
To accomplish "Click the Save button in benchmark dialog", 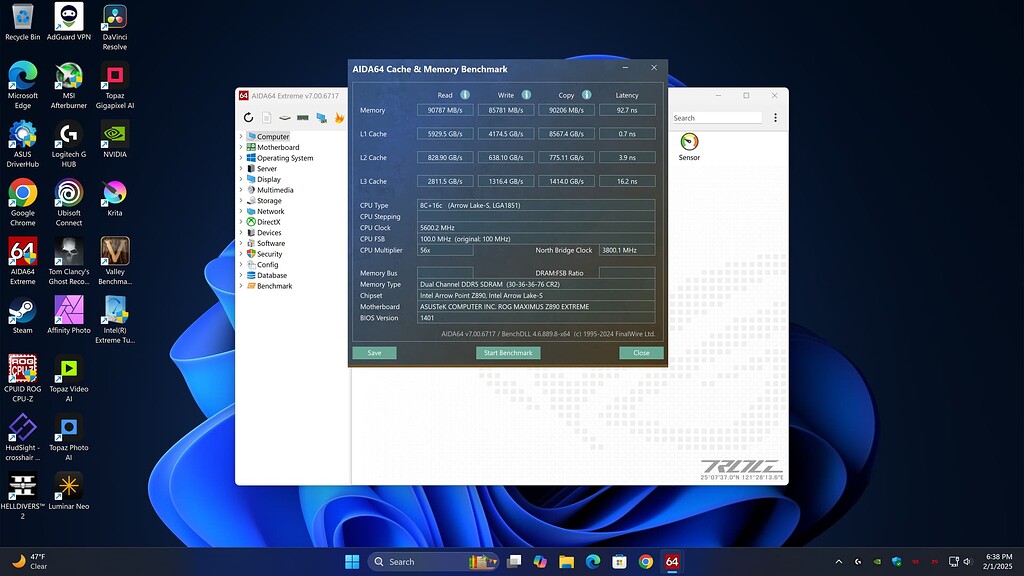I will point(374,353).
